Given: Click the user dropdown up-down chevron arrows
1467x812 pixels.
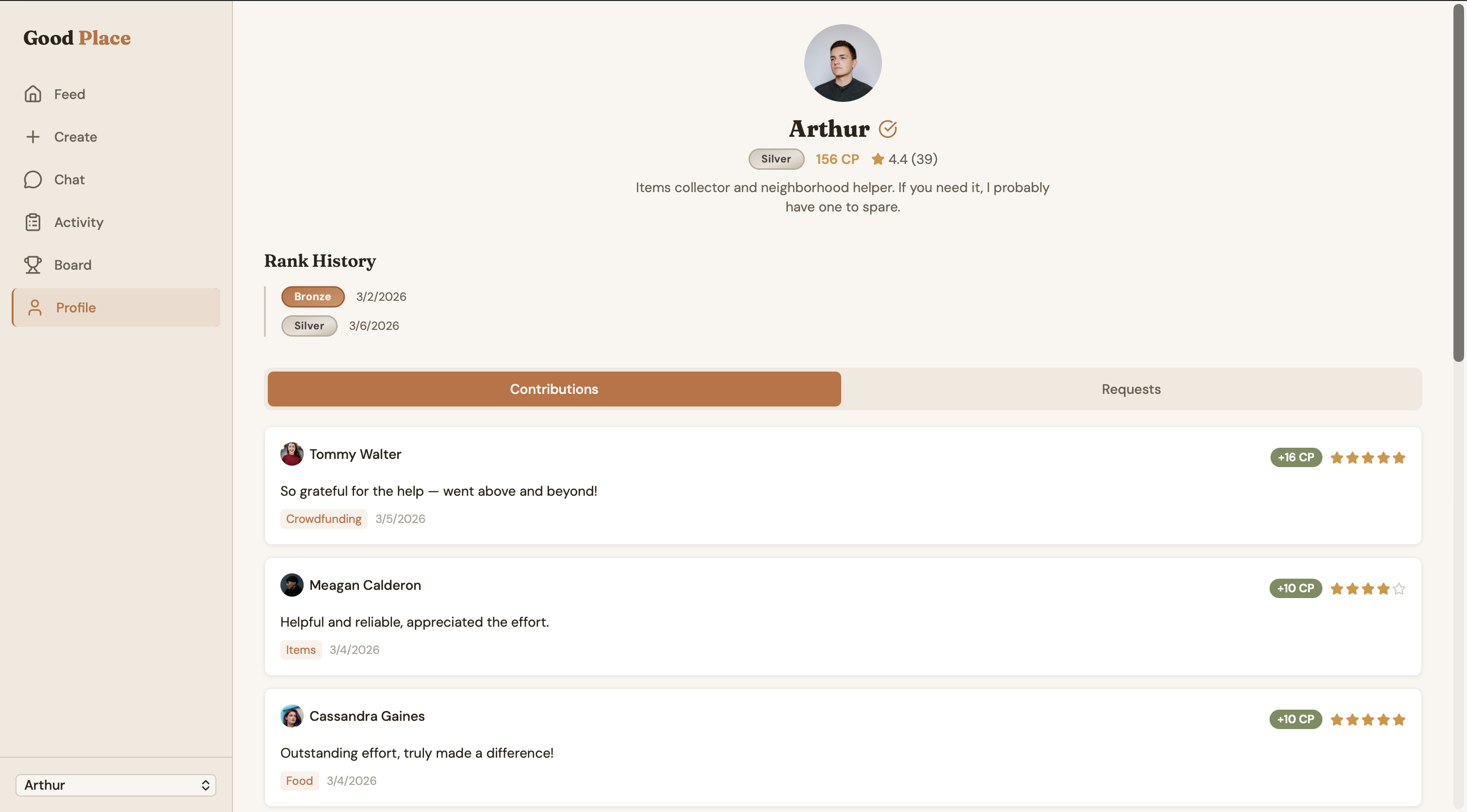Looking at the screenshot, I should point(206,785).
